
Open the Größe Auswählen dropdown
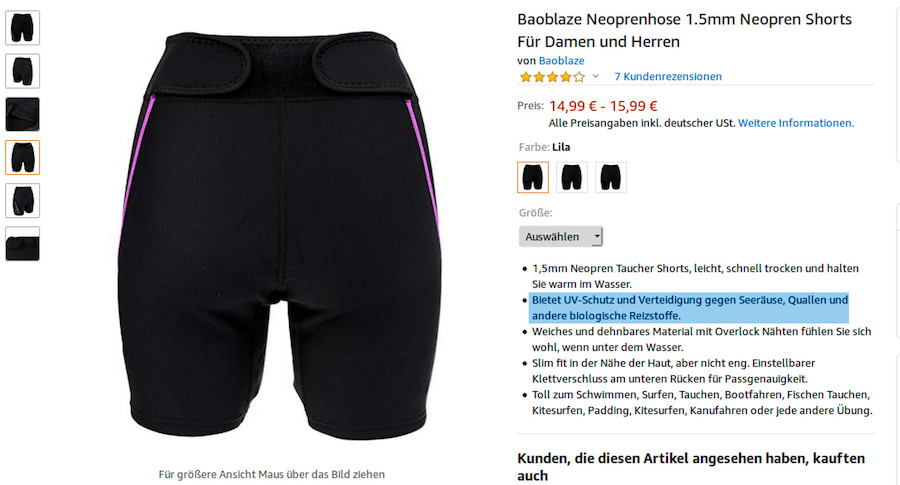tap(561, 236)
